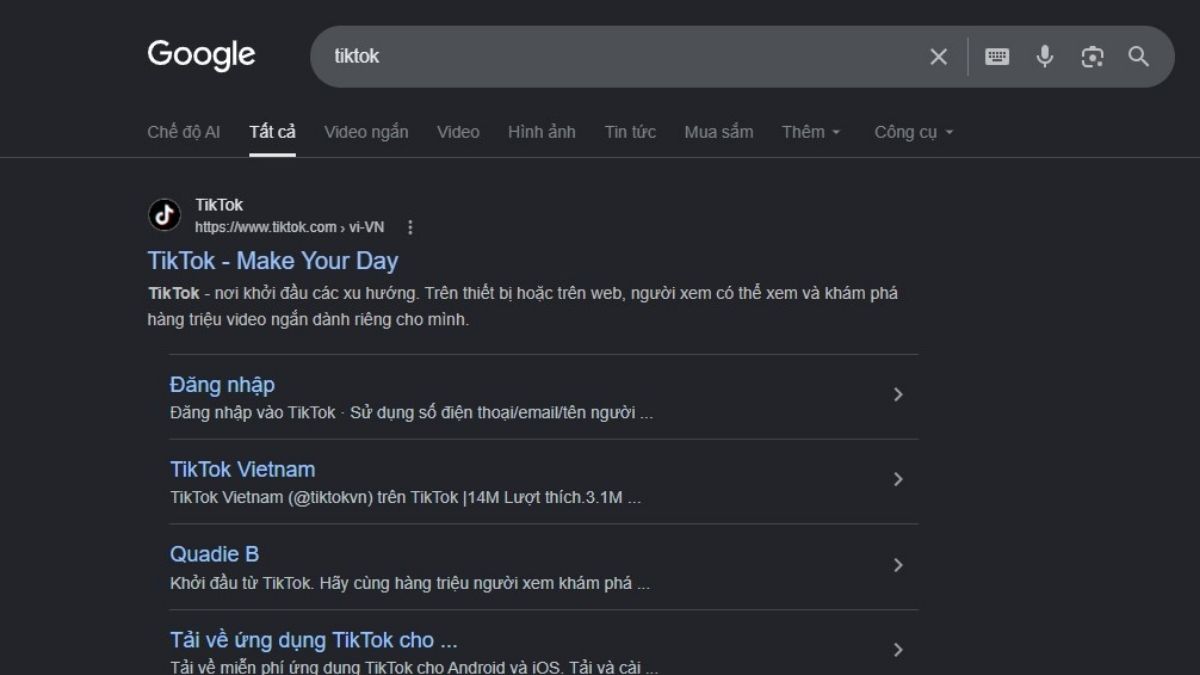Open TikTok - Make Your Day result
This screenshot has width=1200, height=675.
coord(273,261)
